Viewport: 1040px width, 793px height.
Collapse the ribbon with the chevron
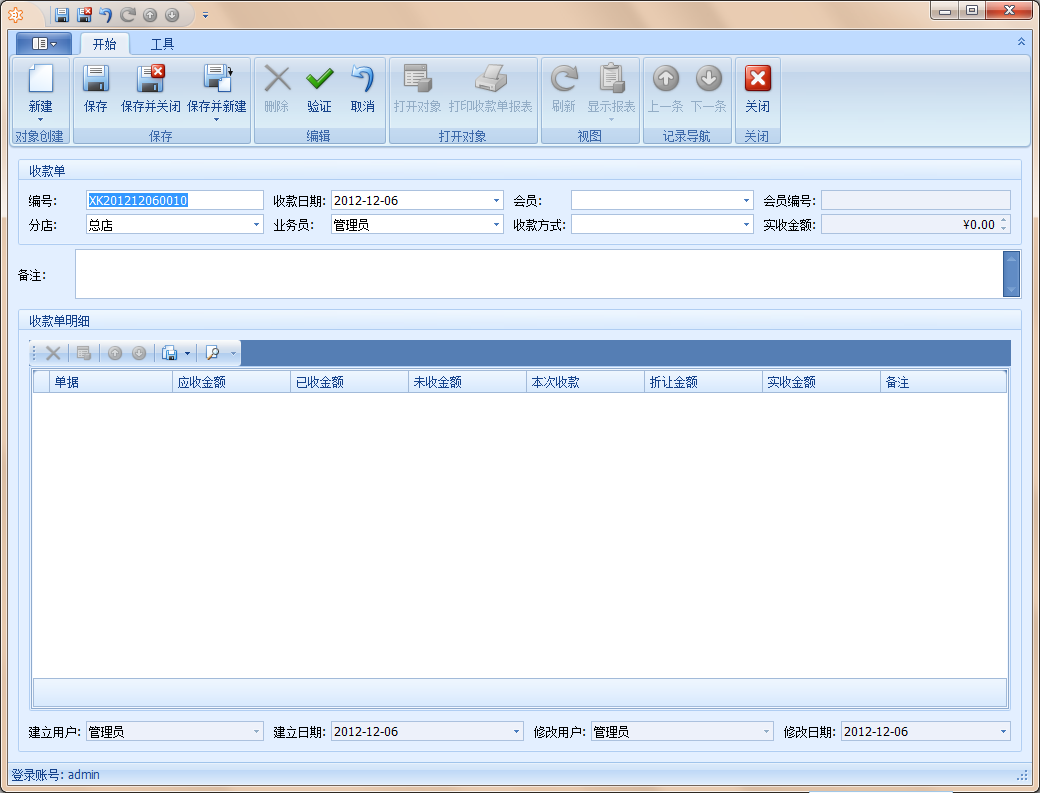1021,41
